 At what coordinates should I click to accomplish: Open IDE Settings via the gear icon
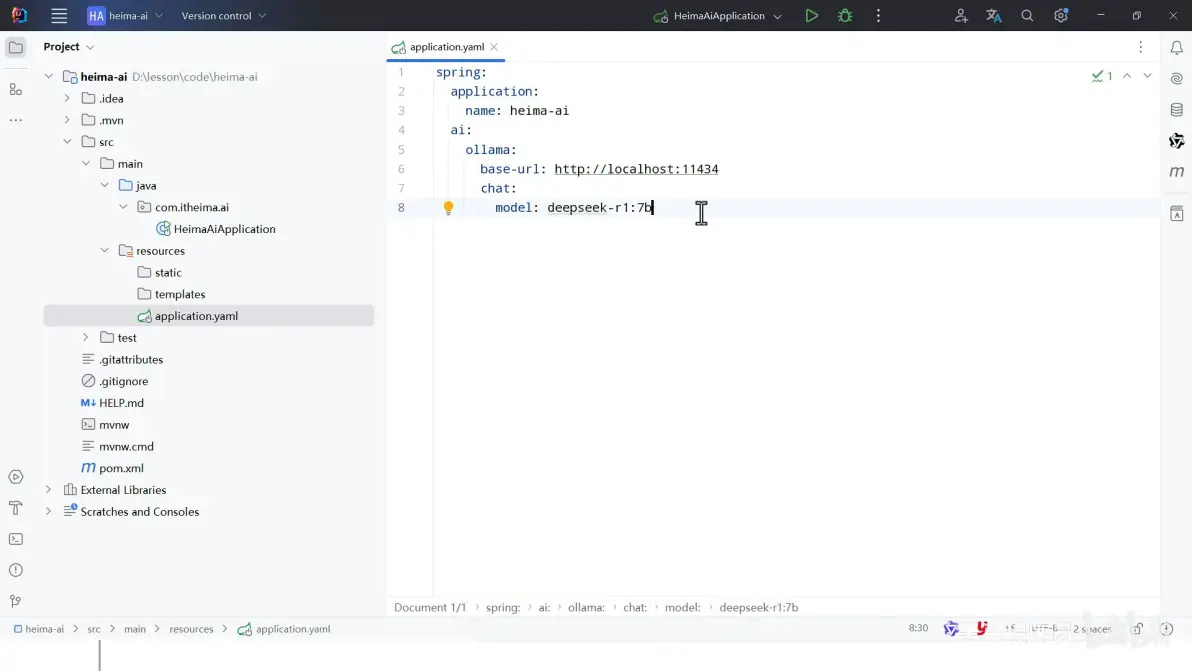click(1060, 15)
